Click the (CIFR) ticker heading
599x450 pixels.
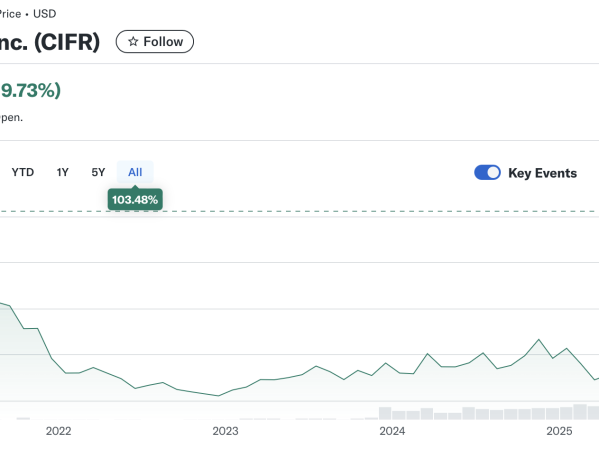click(x=67, y=42)
